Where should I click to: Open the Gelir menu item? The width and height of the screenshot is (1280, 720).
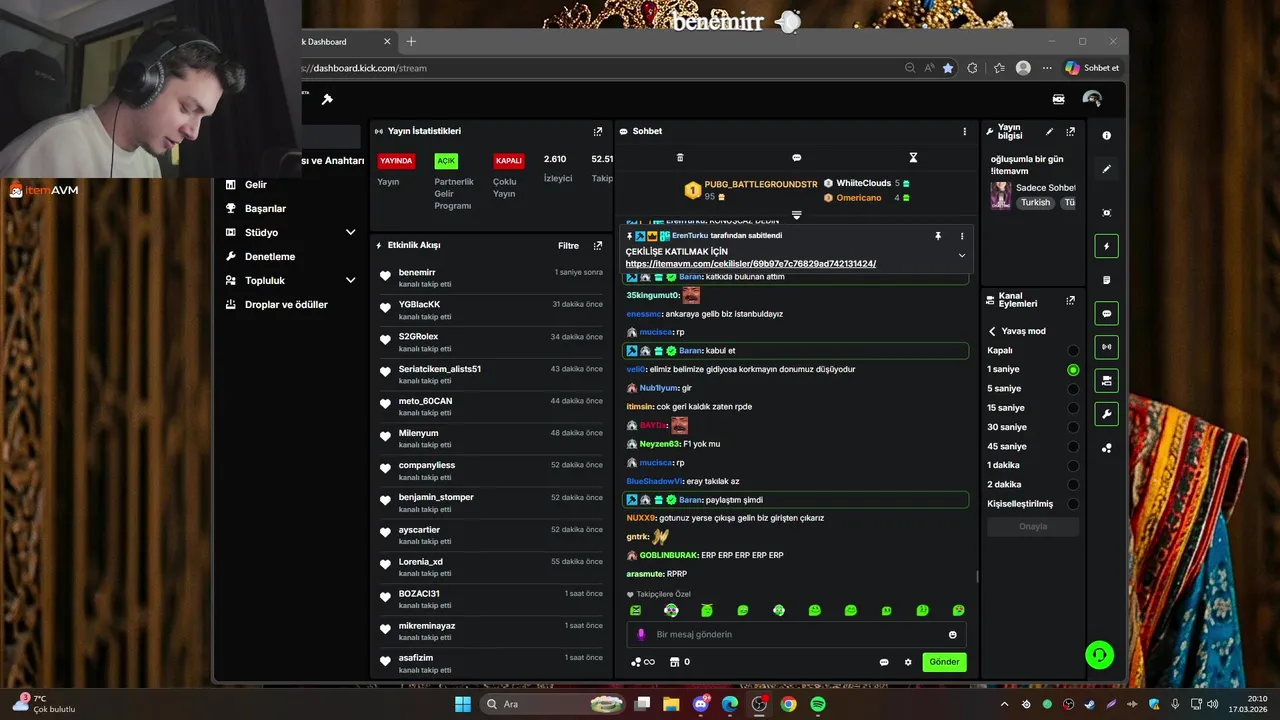pos(256,185)
